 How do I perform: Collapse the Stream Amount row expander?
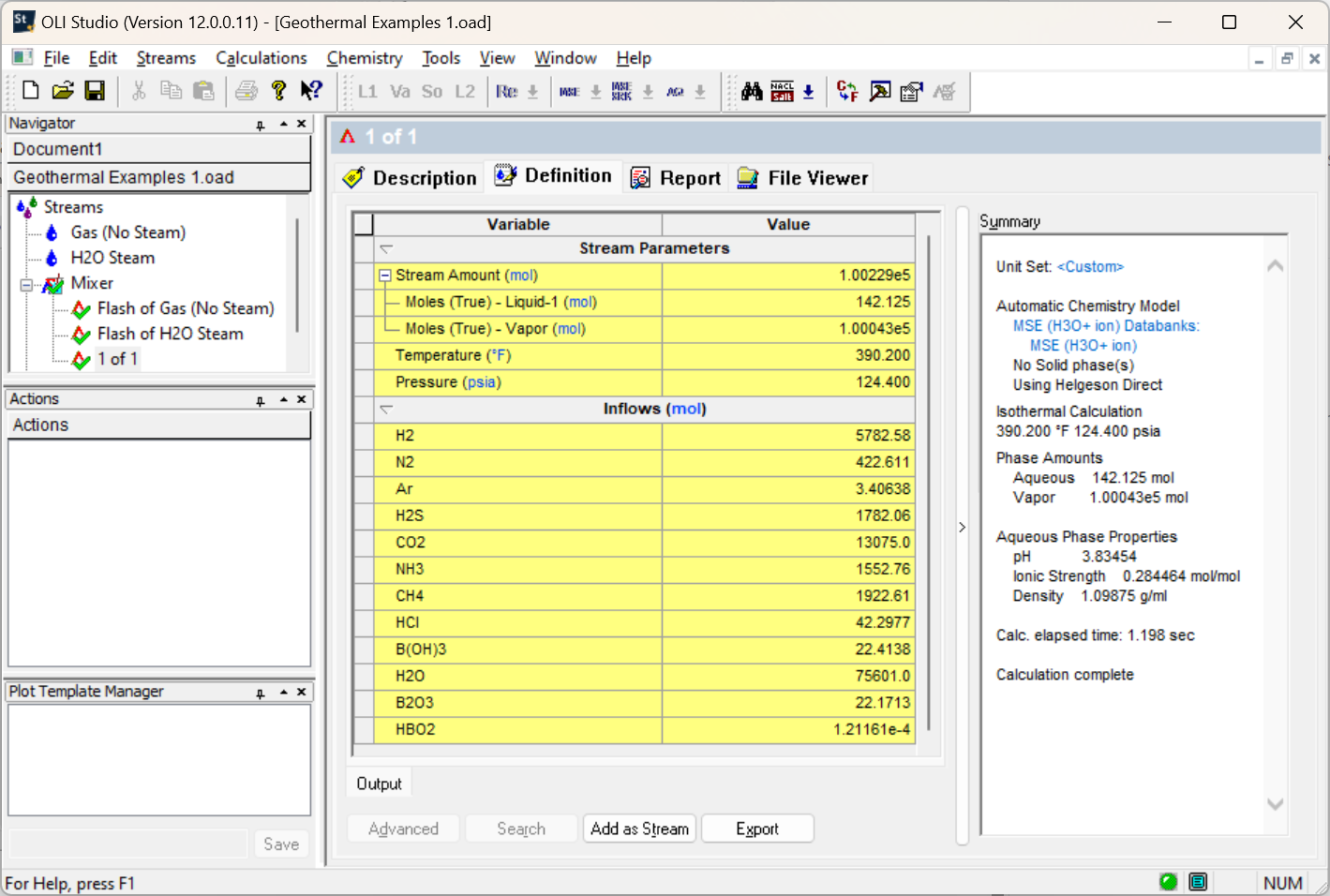coord(384,276)
